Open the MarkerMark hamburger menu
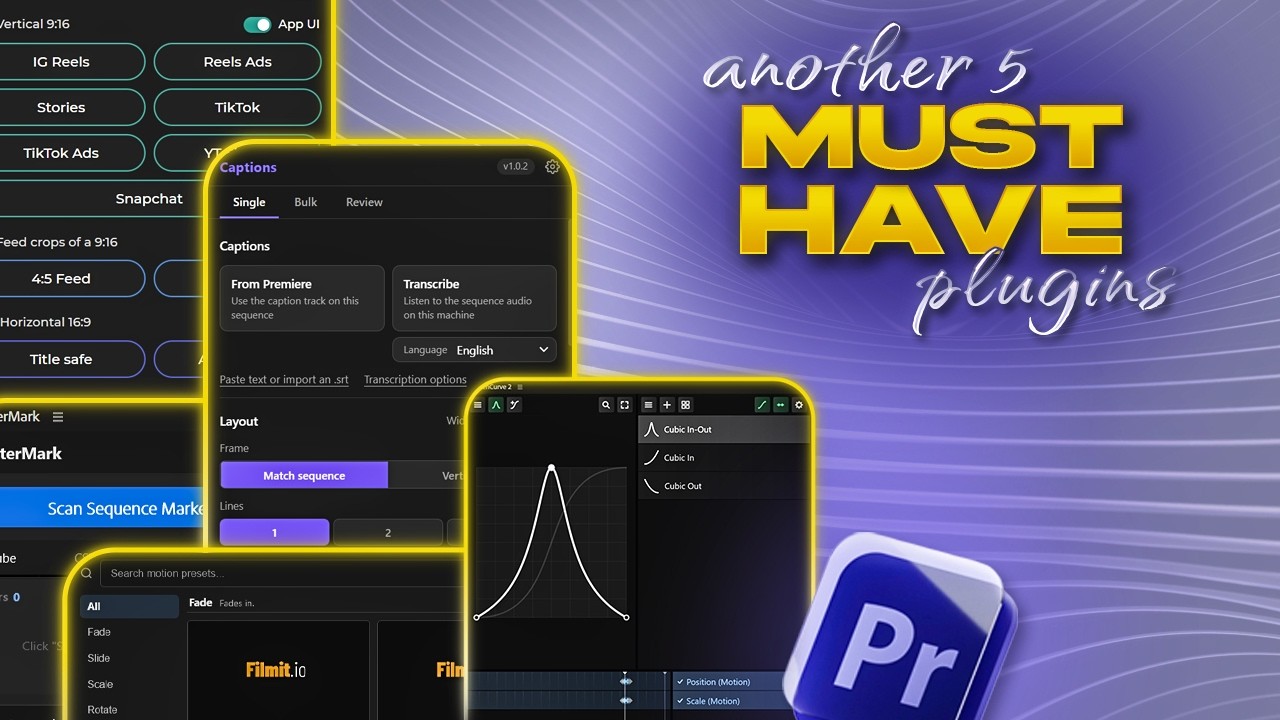1280x720 pixels. 58,417
